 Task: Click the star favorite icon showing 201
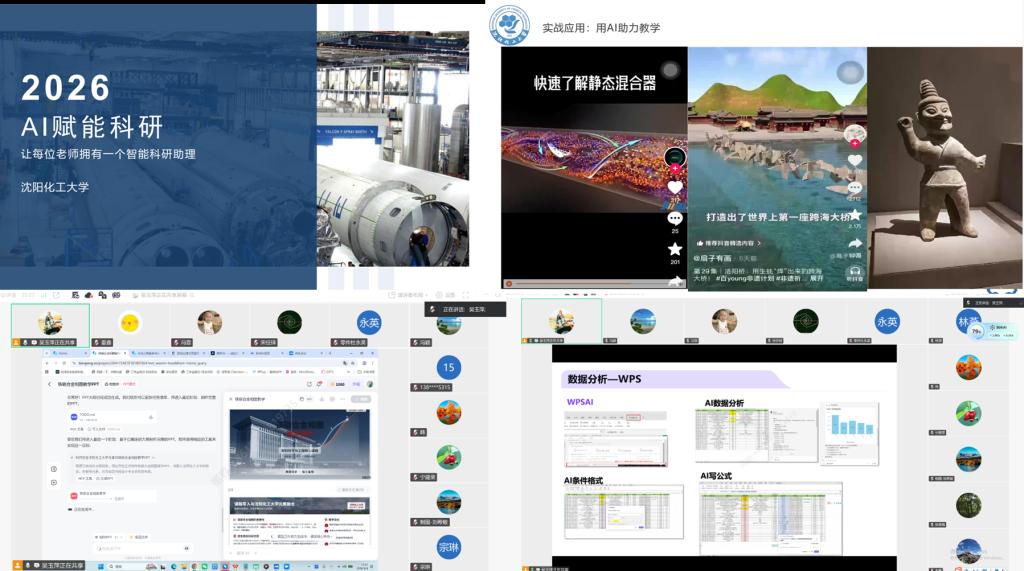[675, 249]
